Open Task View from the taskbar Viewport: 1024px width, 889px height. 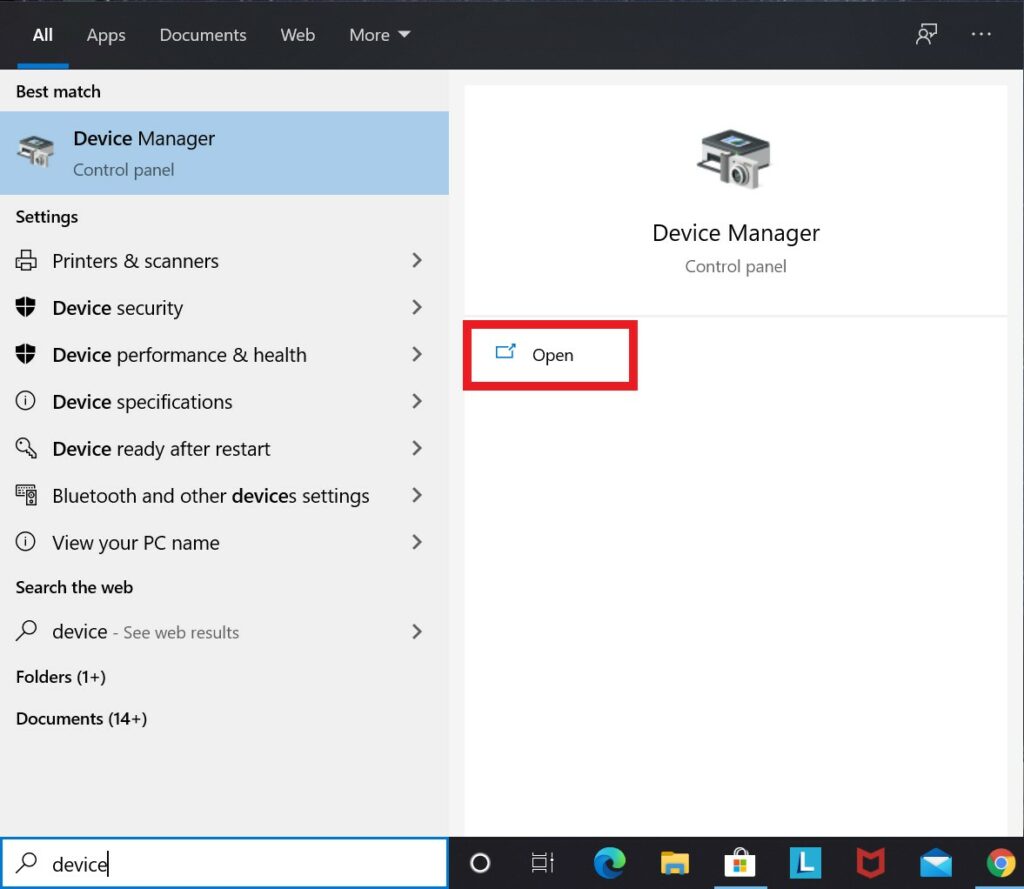coord(543,863)
